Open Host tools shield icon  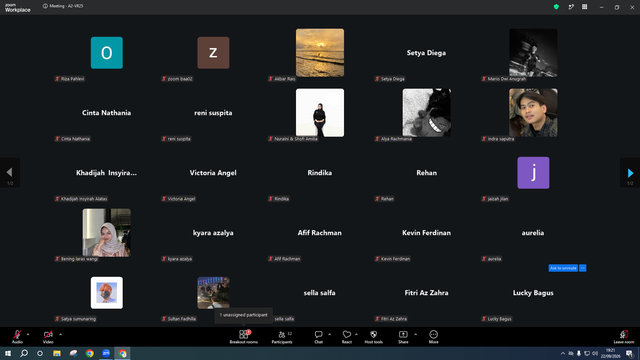(373, 335)
